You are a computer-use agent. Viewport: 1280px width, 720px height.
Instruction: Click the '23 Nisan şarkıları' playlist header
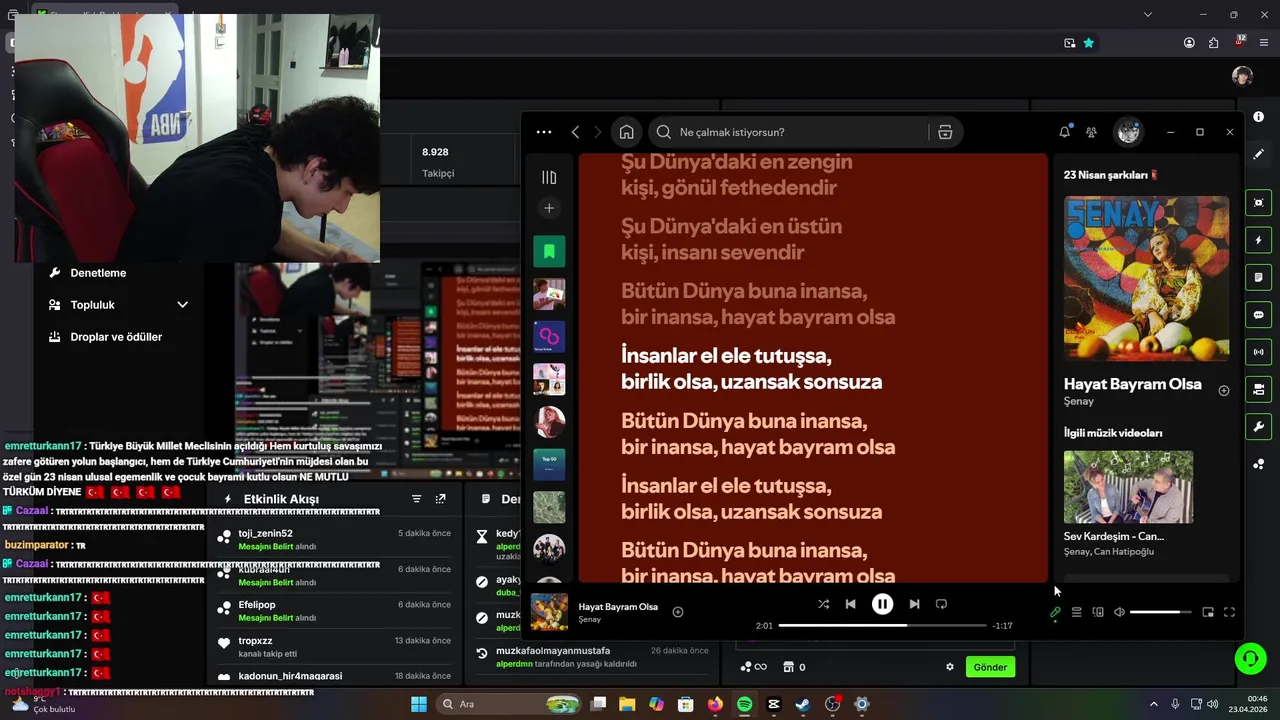coord(1111,175)
